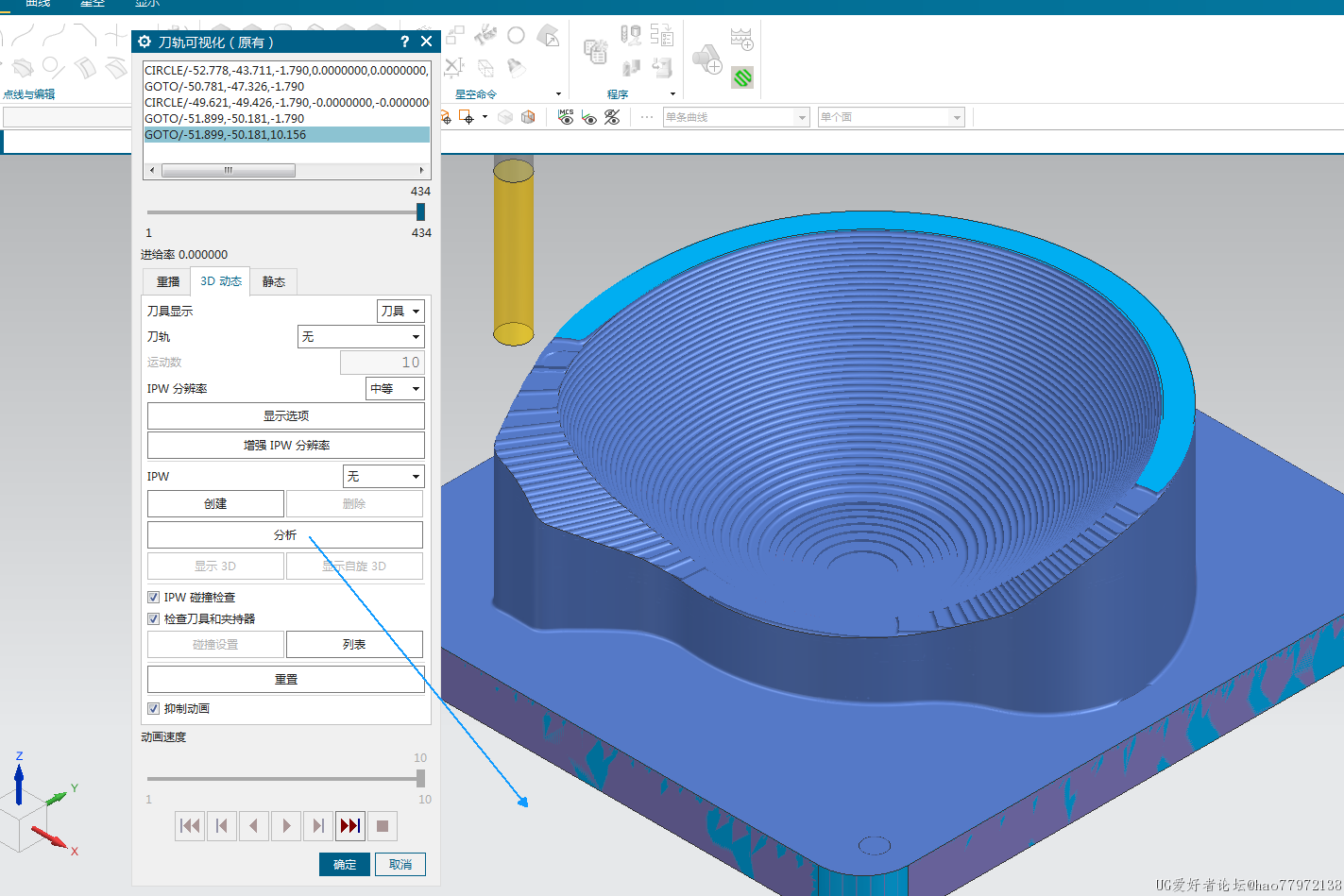Viewport: 1344px width, 896px height.
Task: Expand the 星空命令 group arrow
Action: pyautogui.click(x=558, y=93)
